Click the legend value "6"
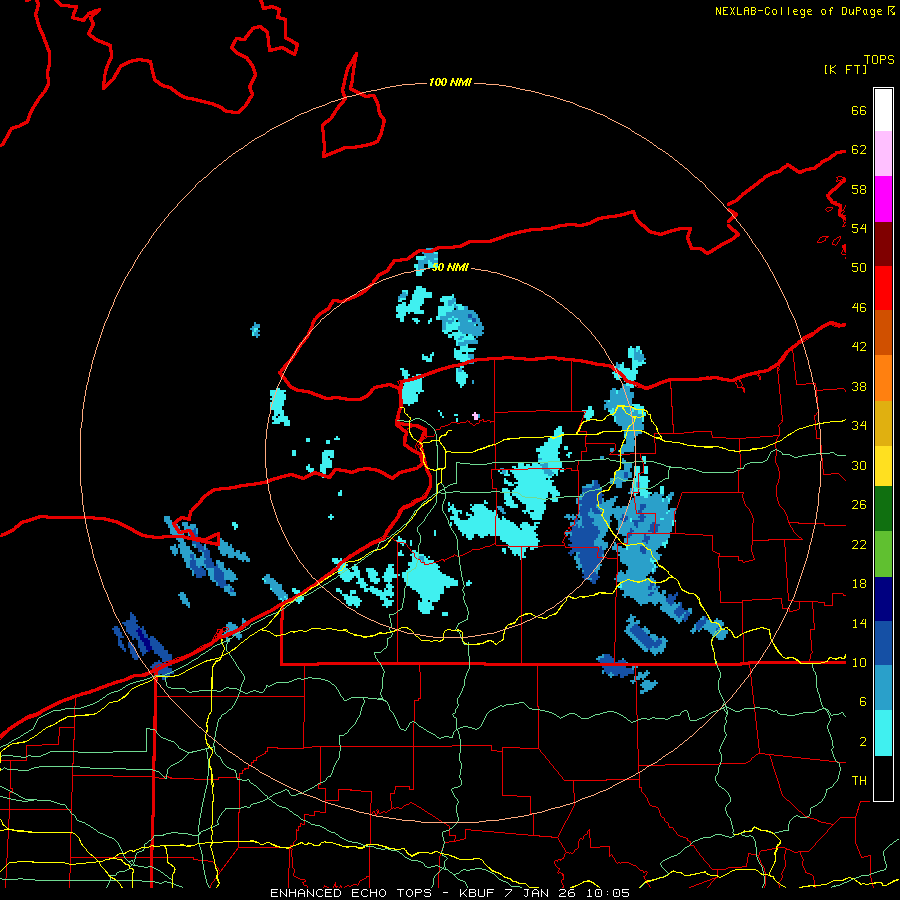The height and width of the screenshot is (900, 900). click(x=862, y=702)
